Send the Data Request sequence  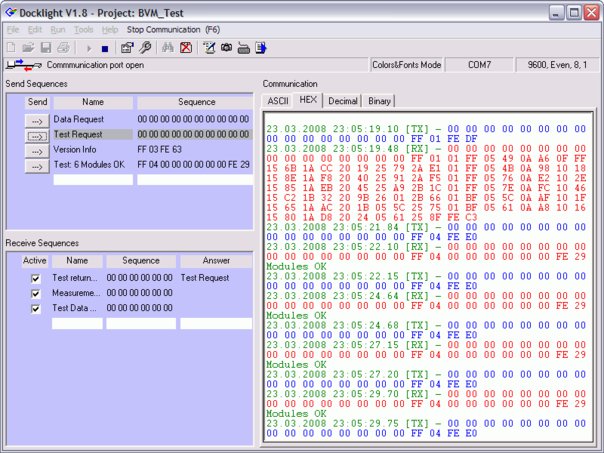pos(37,121)
